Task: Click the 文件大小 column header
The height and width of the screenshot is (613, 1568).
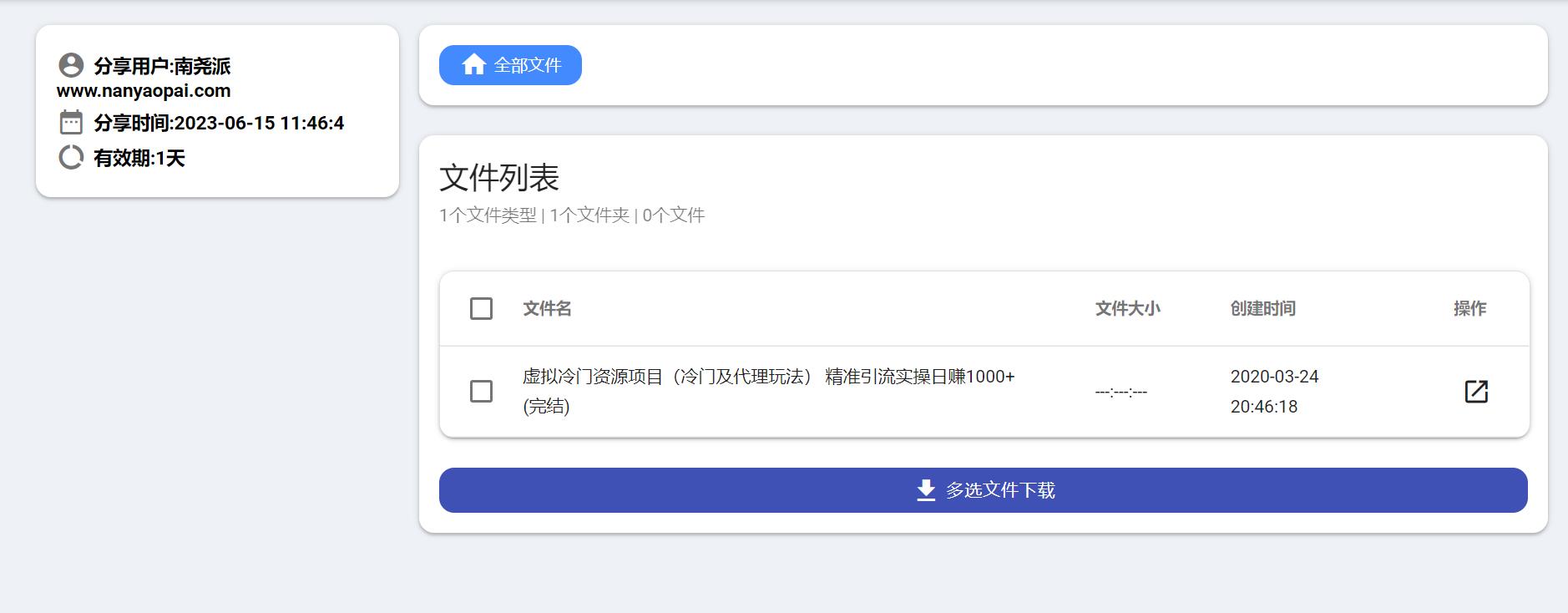Action: (1127, 309)
